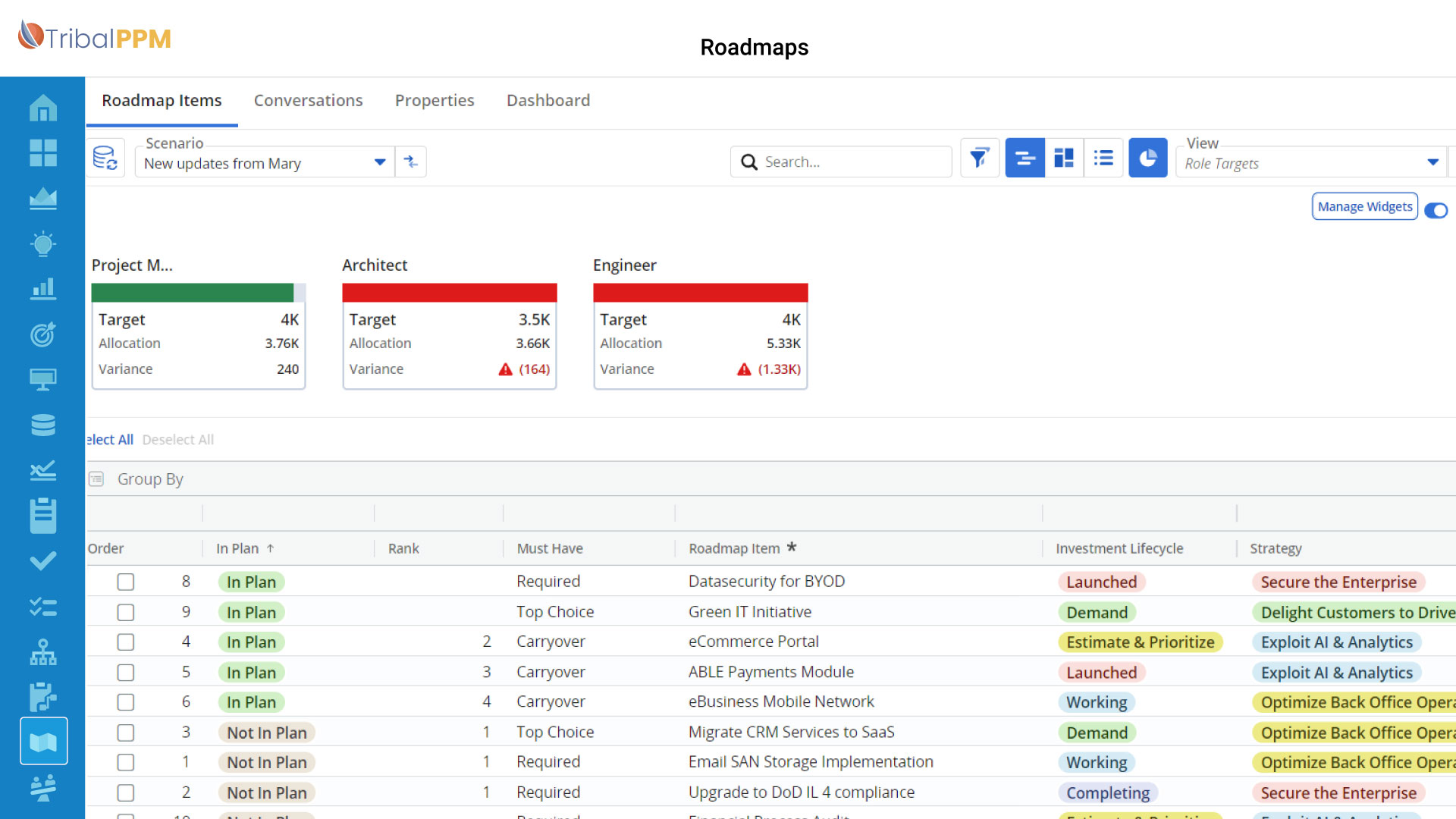Click the TribalPPM logo
This screenshot has height=819, width=1456.
(95, 36)
